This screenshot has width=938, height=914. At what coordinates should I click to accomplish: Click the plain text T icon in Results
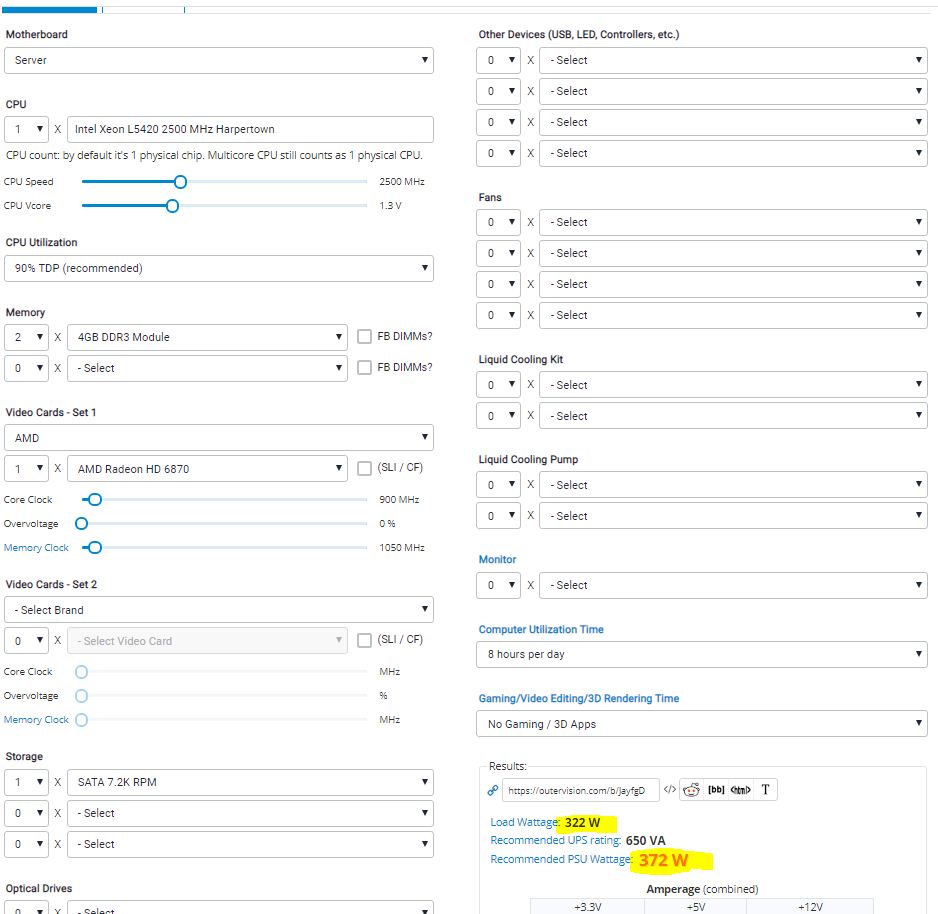[765, 790]
